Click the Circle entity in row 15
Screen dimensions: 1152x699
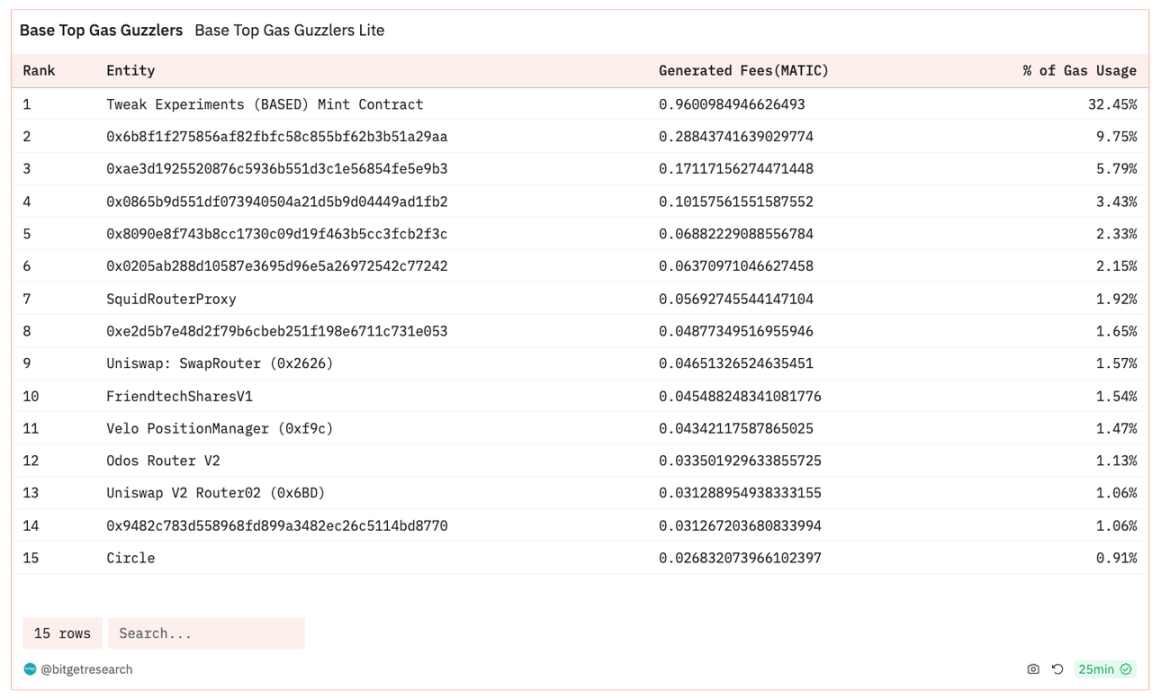tap(131, 558)
